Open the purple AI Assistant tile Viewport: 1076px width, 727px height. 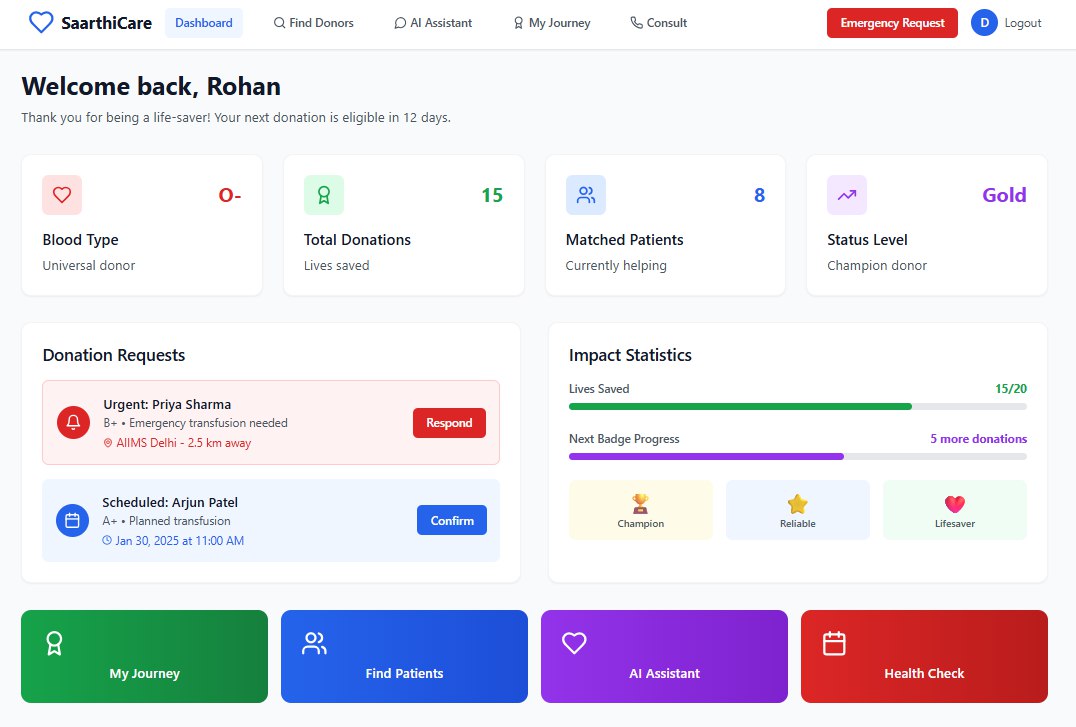point(664,656)
